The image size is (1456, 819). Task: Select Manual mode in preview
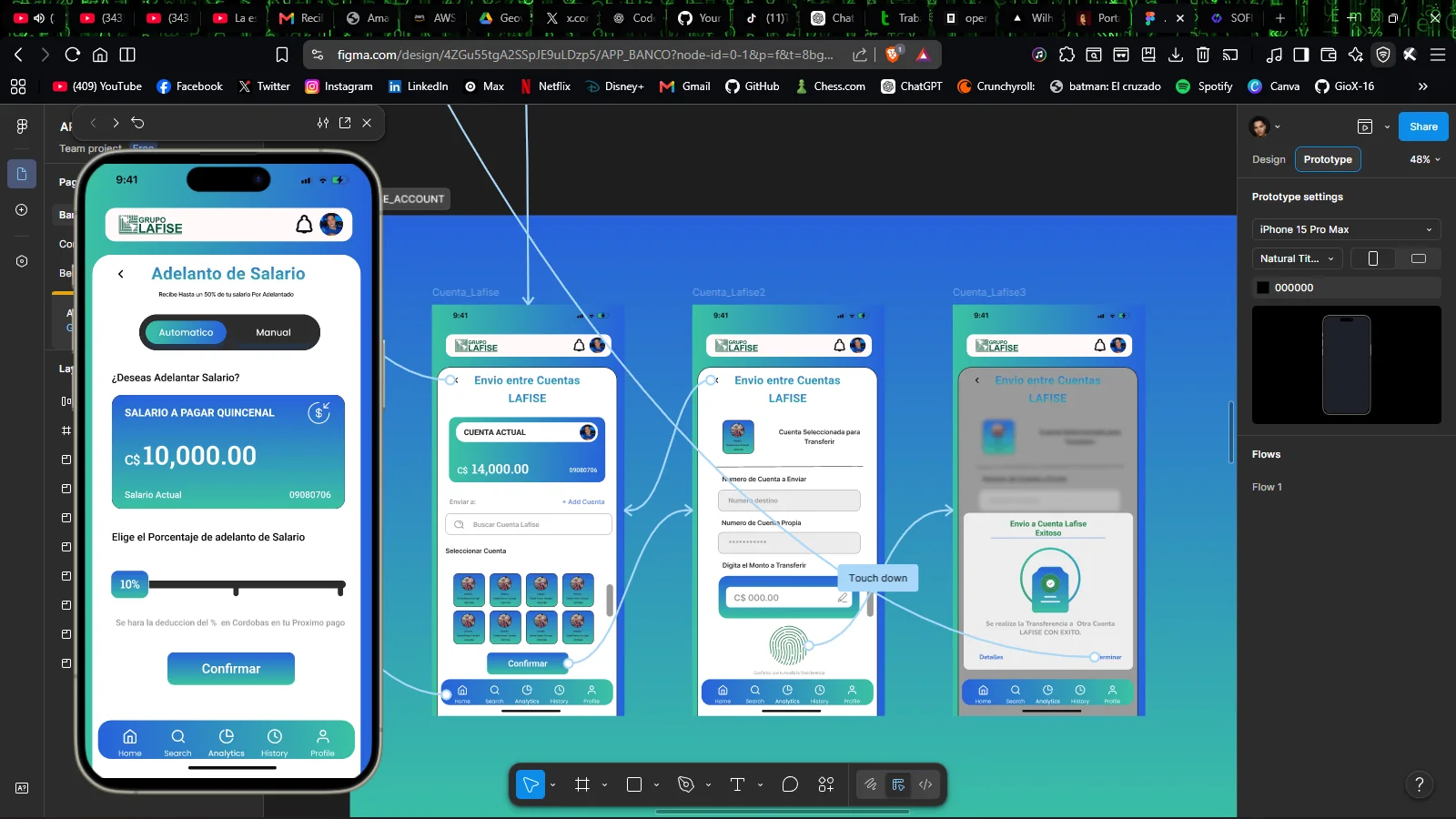273,332
